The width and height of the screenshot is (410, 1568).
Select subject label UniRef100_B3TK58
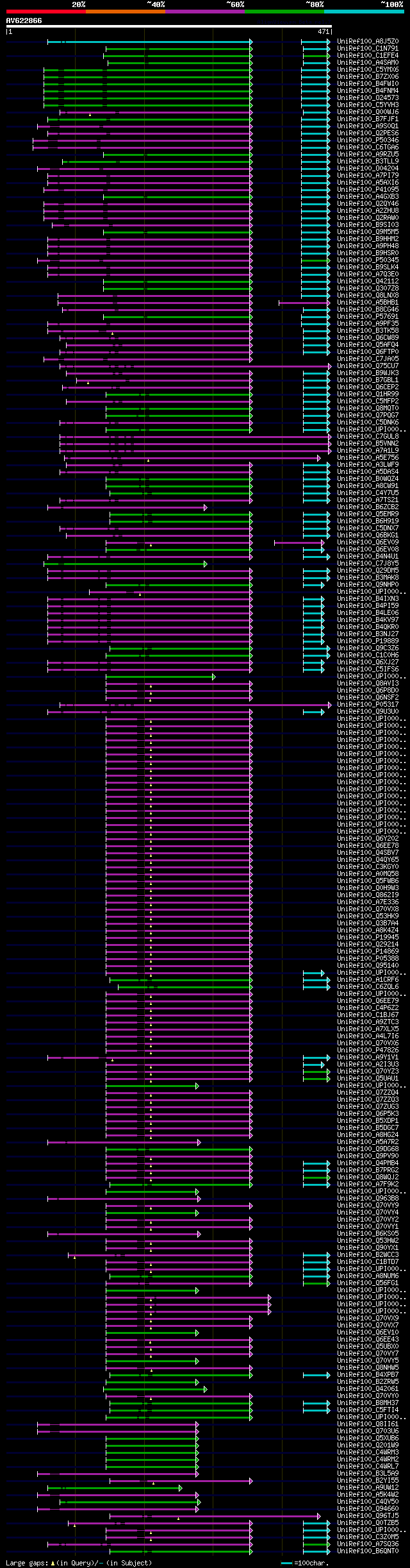(368, 331)
